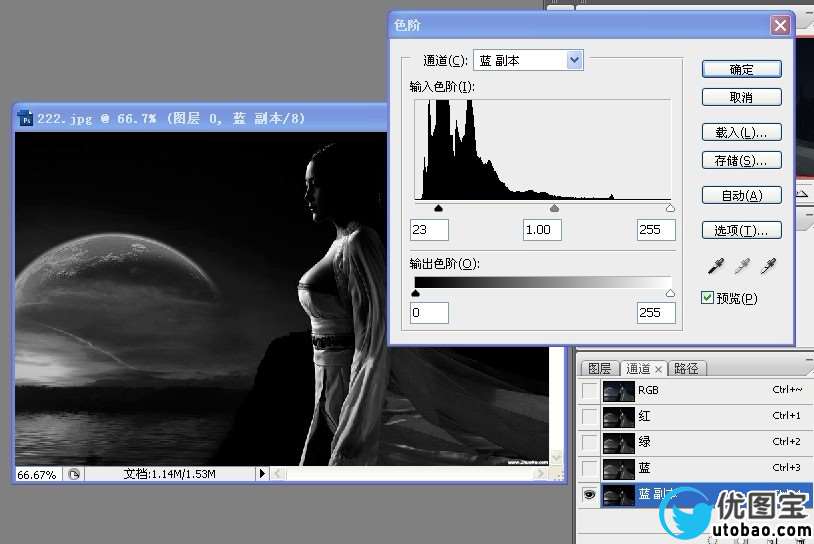
Task: Select the RGB channel thumbnail
Action: coord(618,391)
